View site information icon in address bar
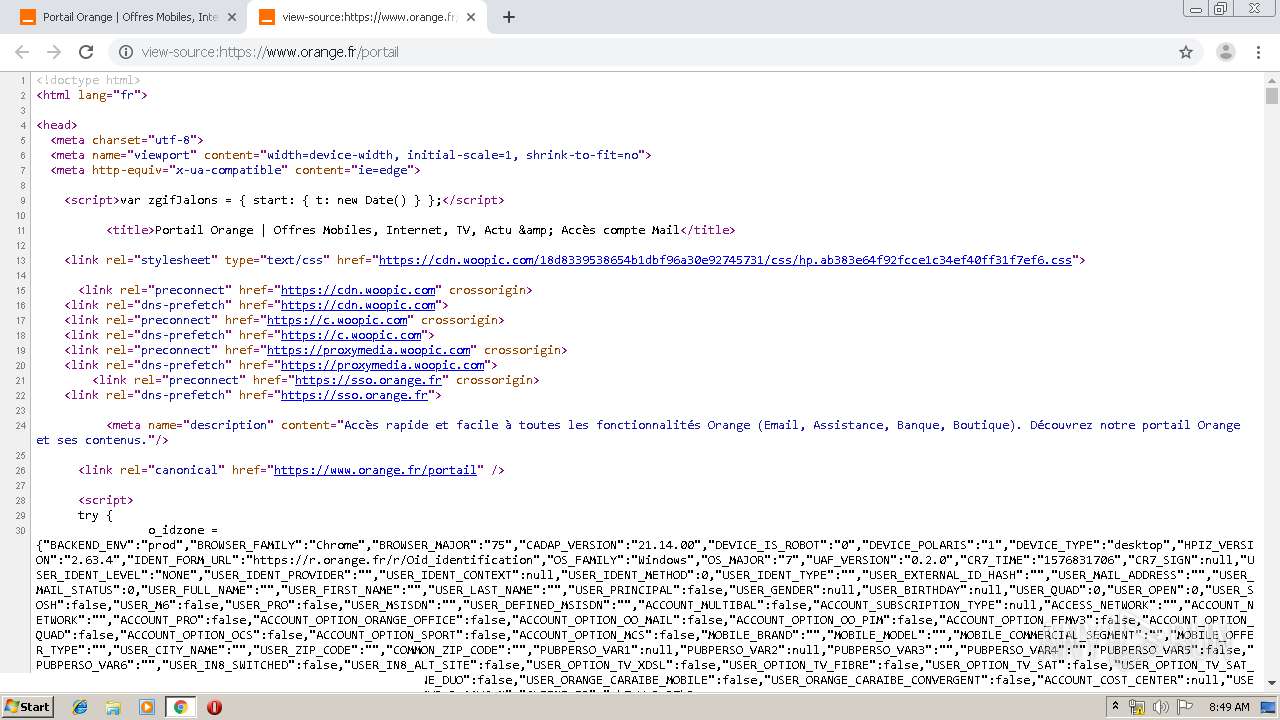 (x=126, y=52)
